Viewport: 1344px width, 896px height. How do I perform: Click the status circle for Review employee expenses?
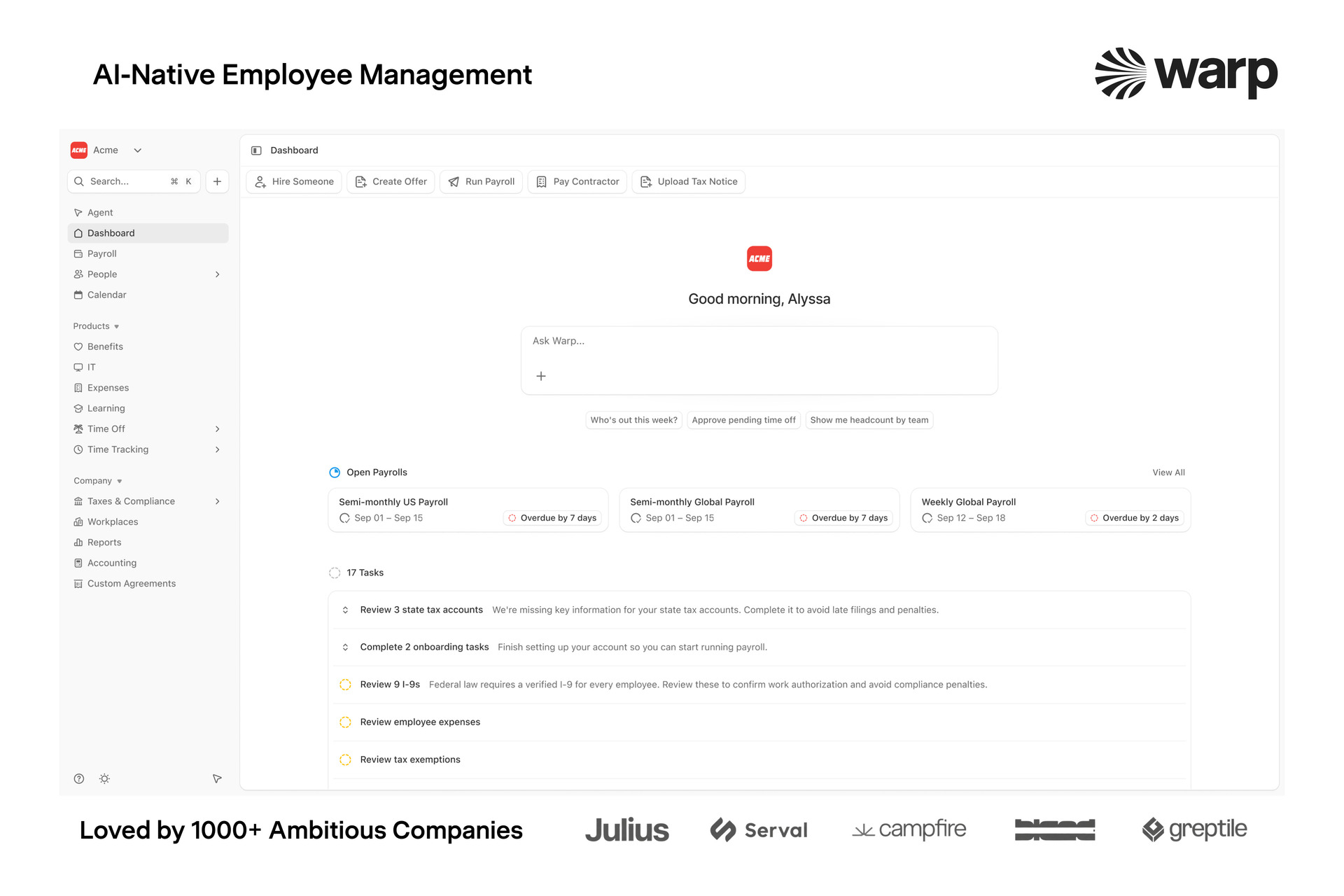[x=345, y=722]
